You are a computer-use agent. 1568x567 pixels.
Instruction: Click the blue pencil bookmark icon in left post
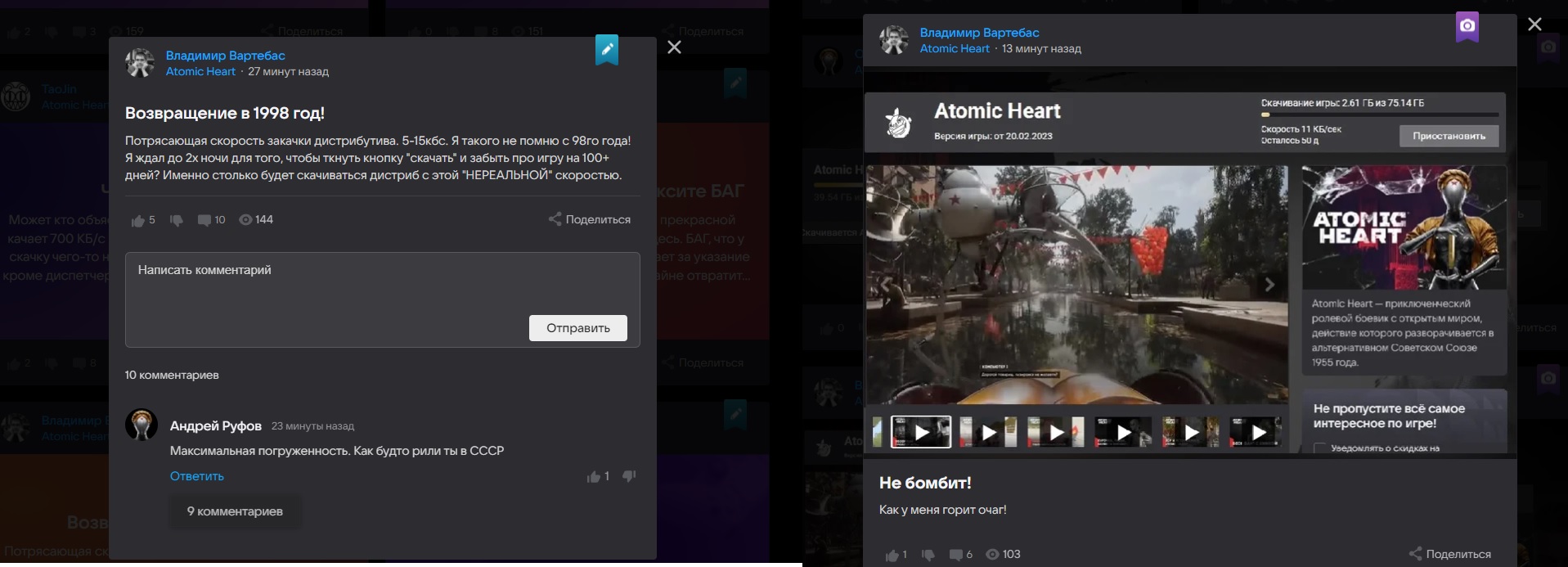(607, 50)
